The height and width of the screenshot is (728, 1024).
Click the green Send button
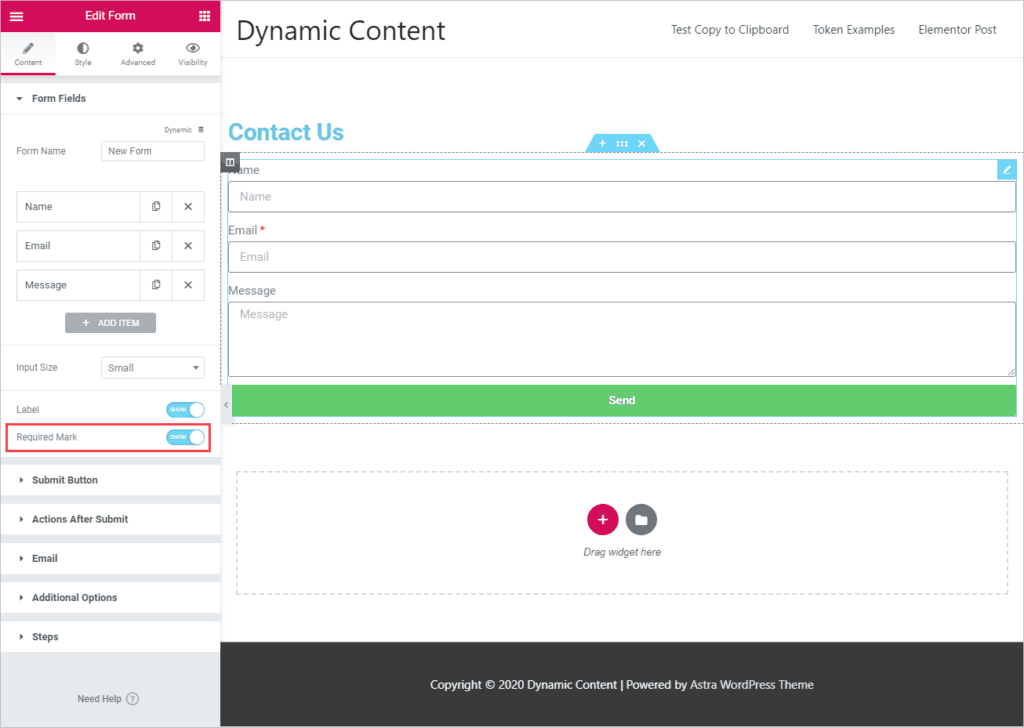[x=622, y=400]
